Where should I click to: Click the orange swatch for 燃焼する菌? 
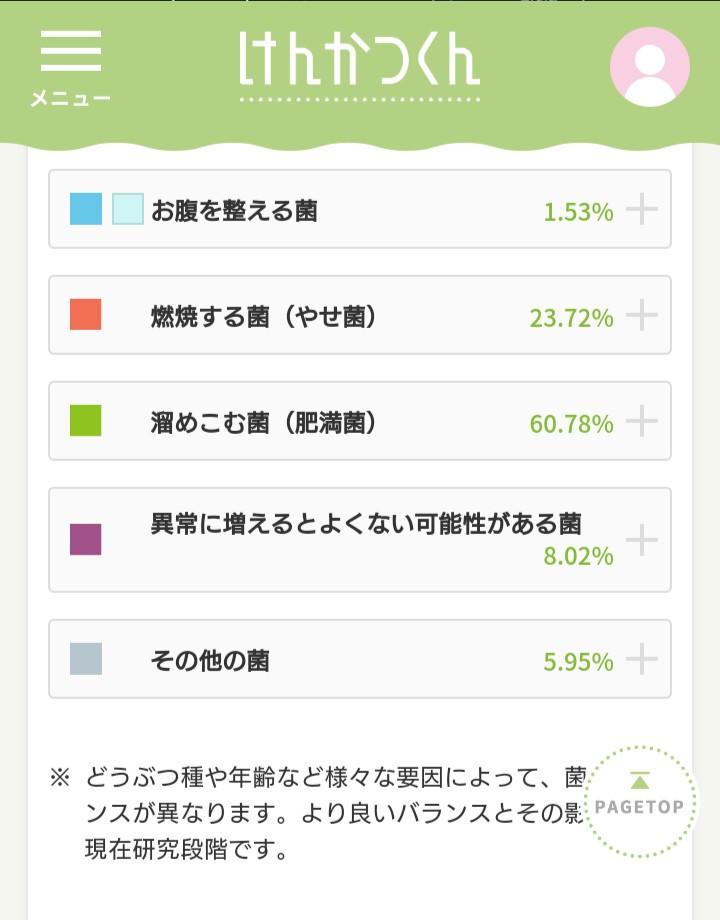click(86, 314)
